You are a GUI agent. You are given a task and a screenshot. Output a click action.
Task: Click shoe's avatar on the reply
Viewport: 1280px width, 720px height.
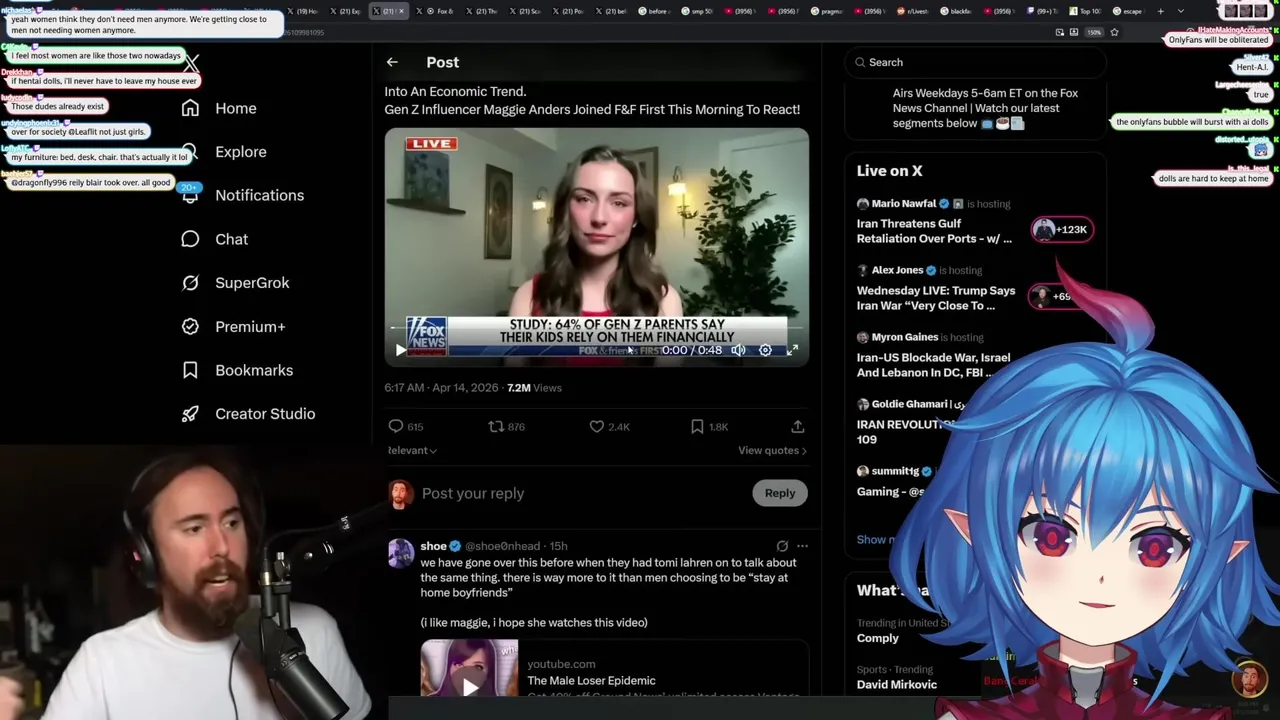pos(401,553)
